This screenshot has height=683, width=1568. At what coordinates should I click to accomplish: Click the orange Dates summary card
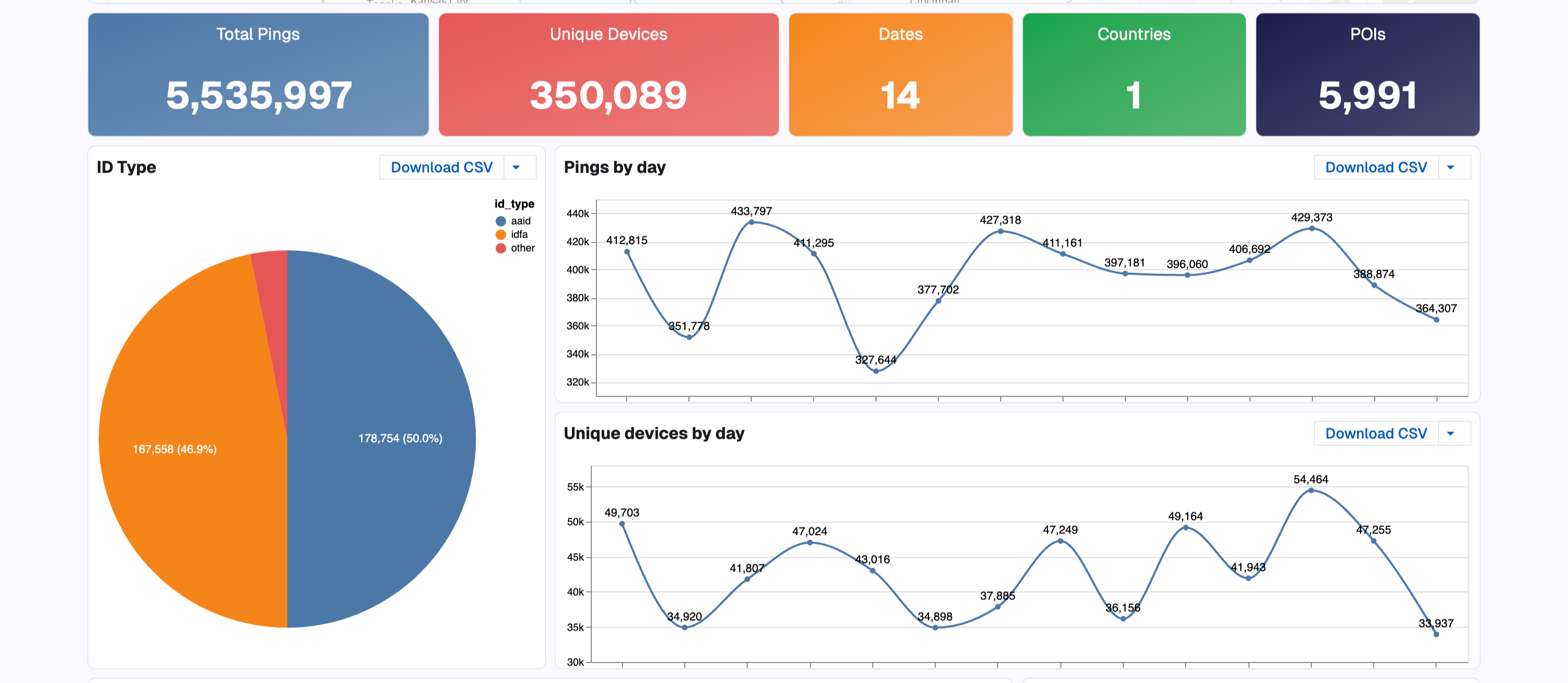(x=900, y=74)
